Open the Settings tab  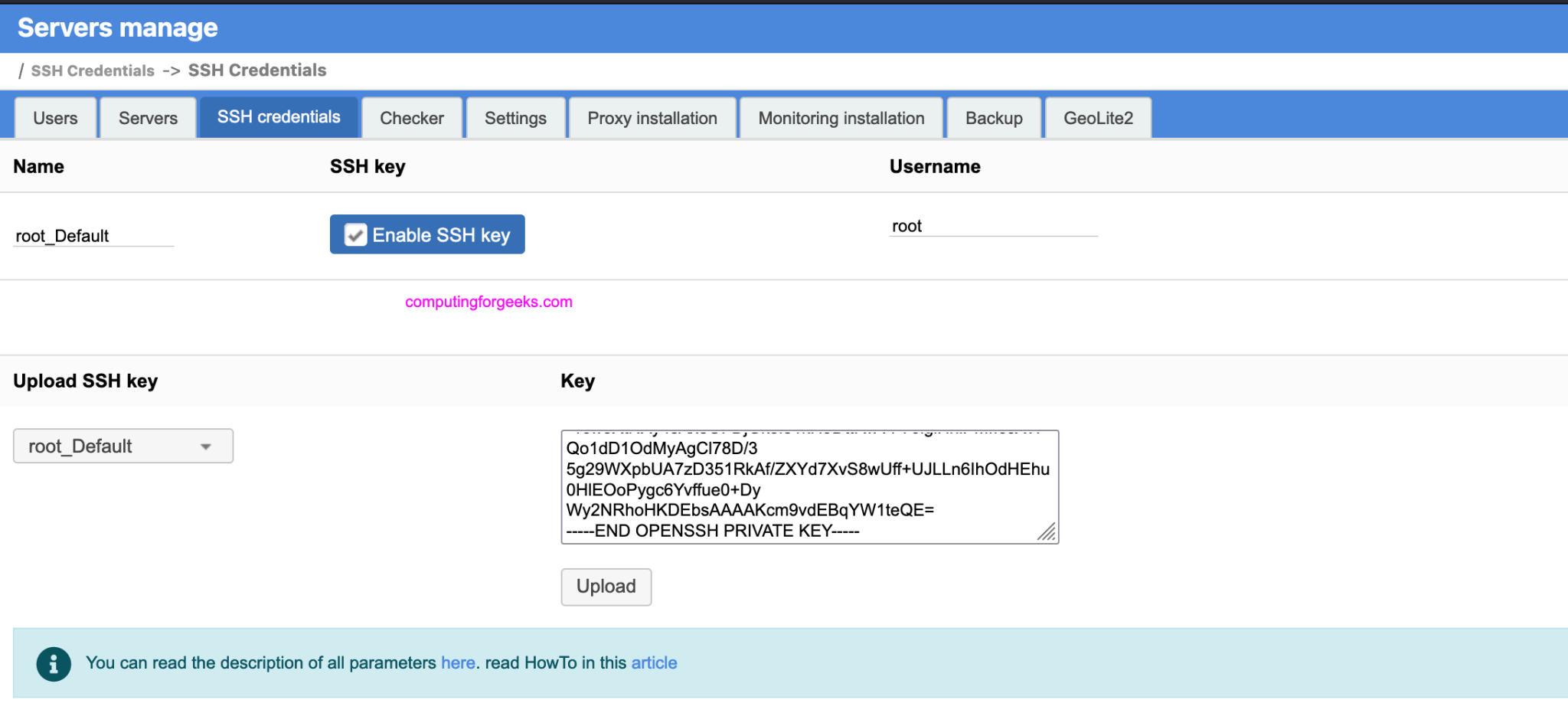(x=514, y=118)
